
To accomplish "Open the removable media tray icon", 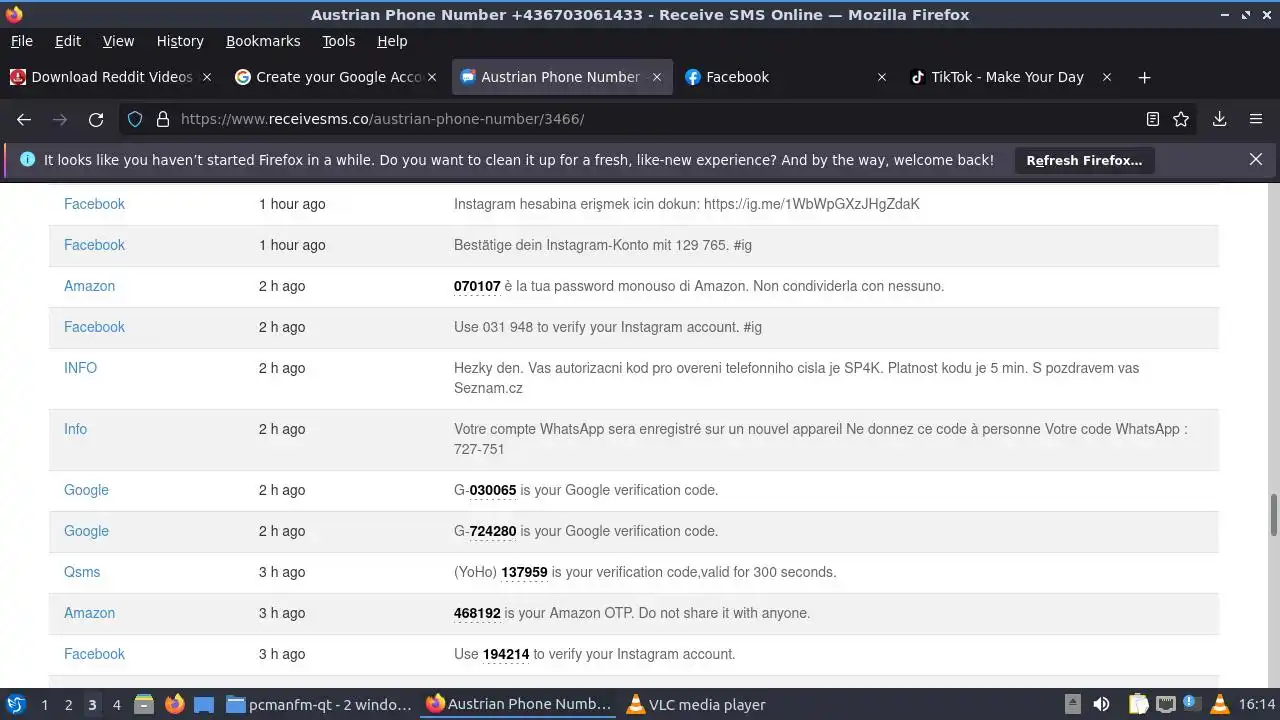I will 1072,704.
